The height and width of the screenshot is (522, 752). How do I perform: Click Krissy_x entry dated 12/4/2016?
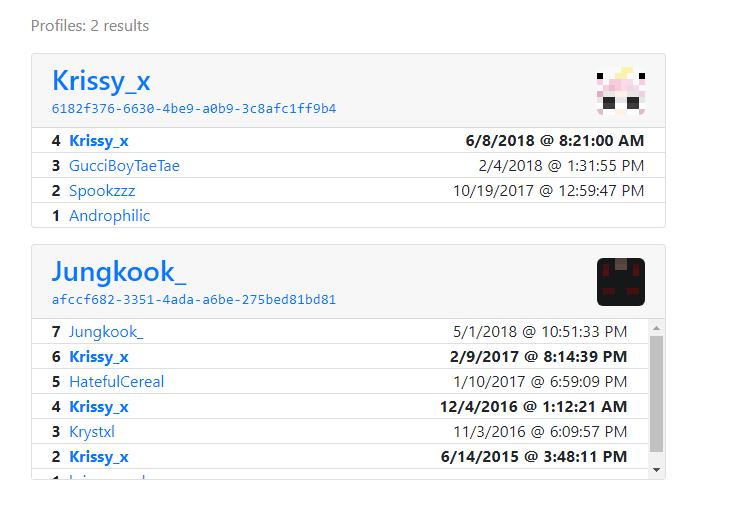pyautogui.click(x=98, y=407)
